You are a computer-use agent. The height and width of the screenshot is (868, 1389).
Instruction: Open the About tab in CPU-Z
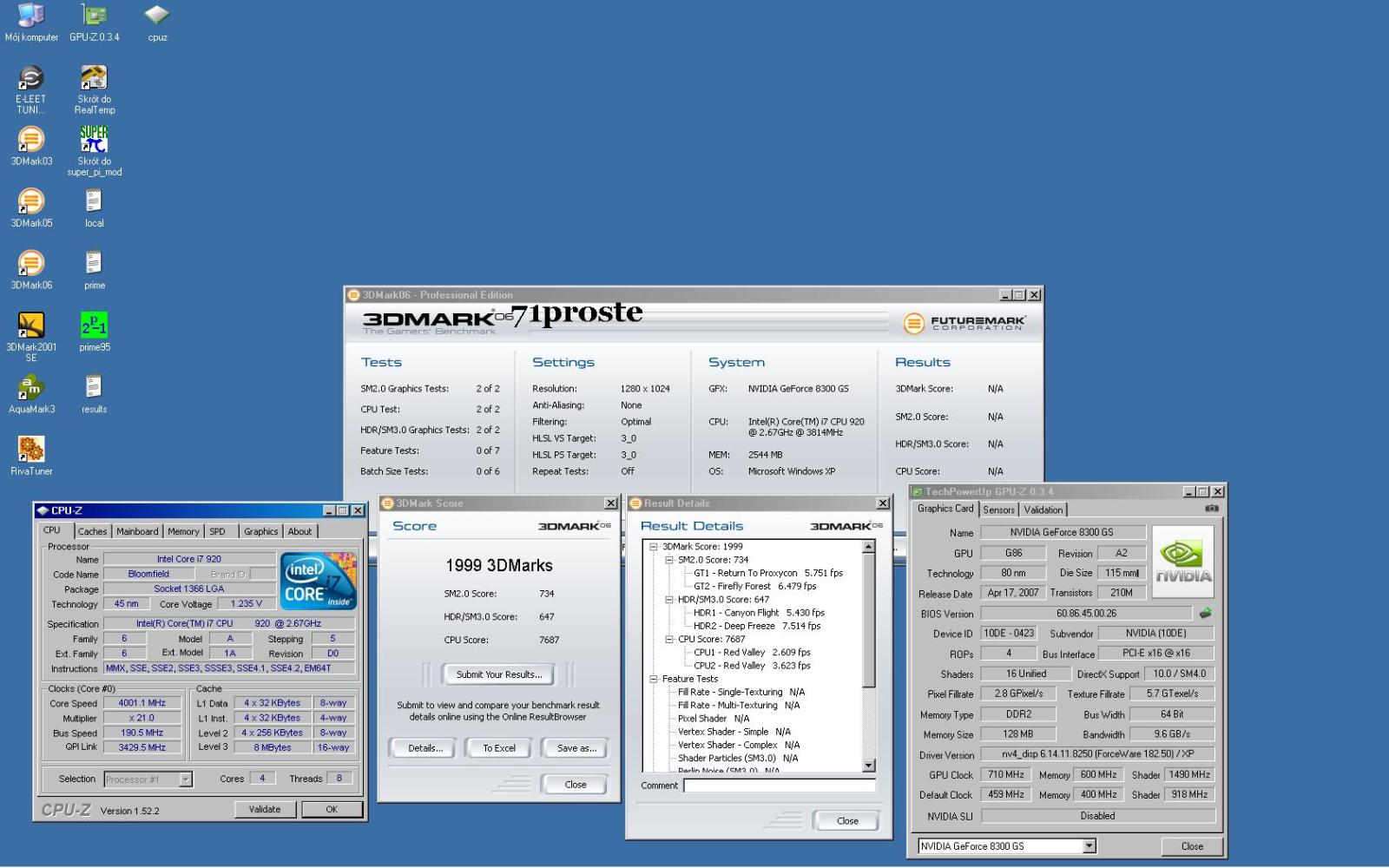(x=300, y=531)
